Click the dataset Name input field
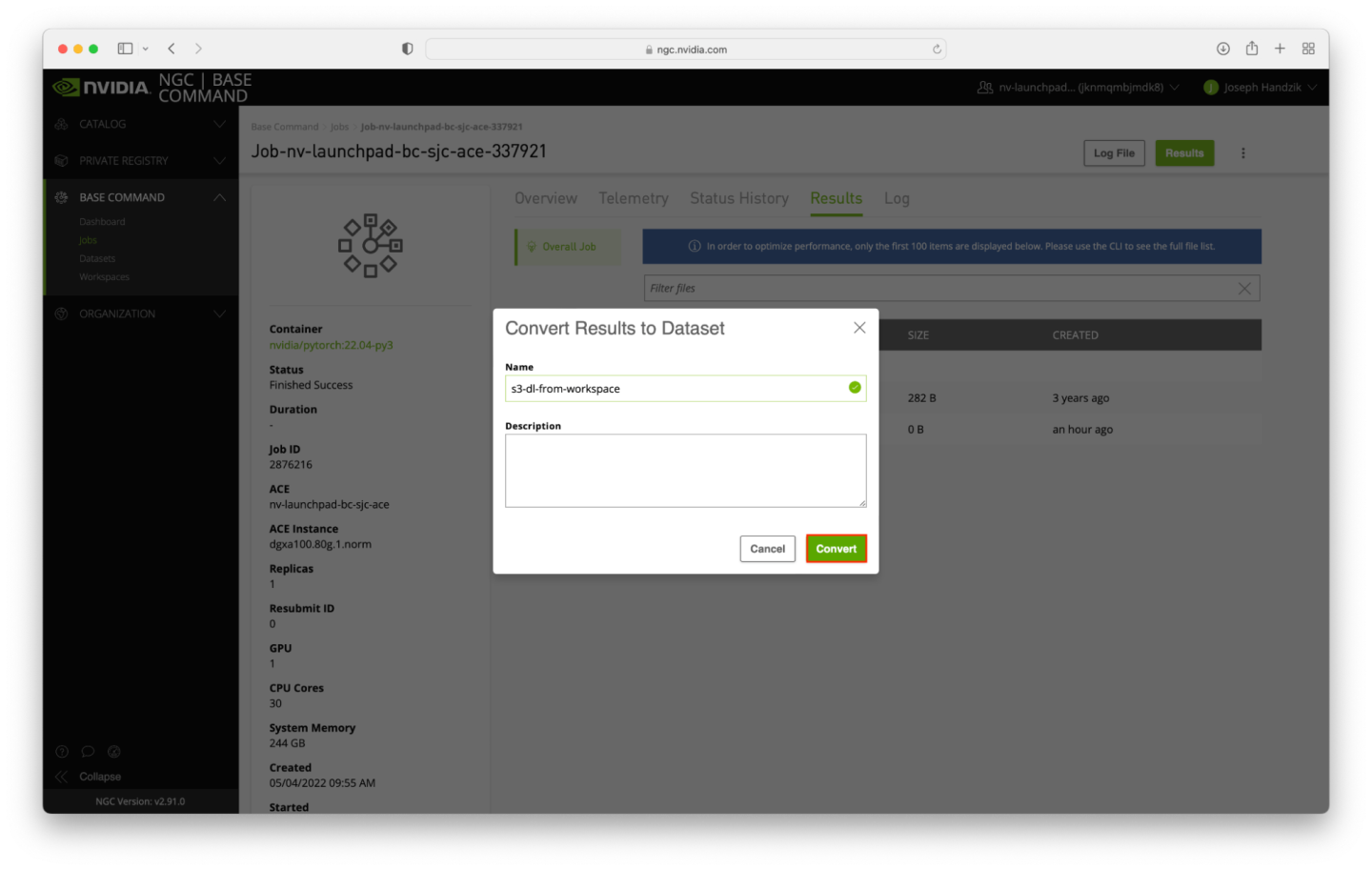1372x870 pixels. [676, 389]
